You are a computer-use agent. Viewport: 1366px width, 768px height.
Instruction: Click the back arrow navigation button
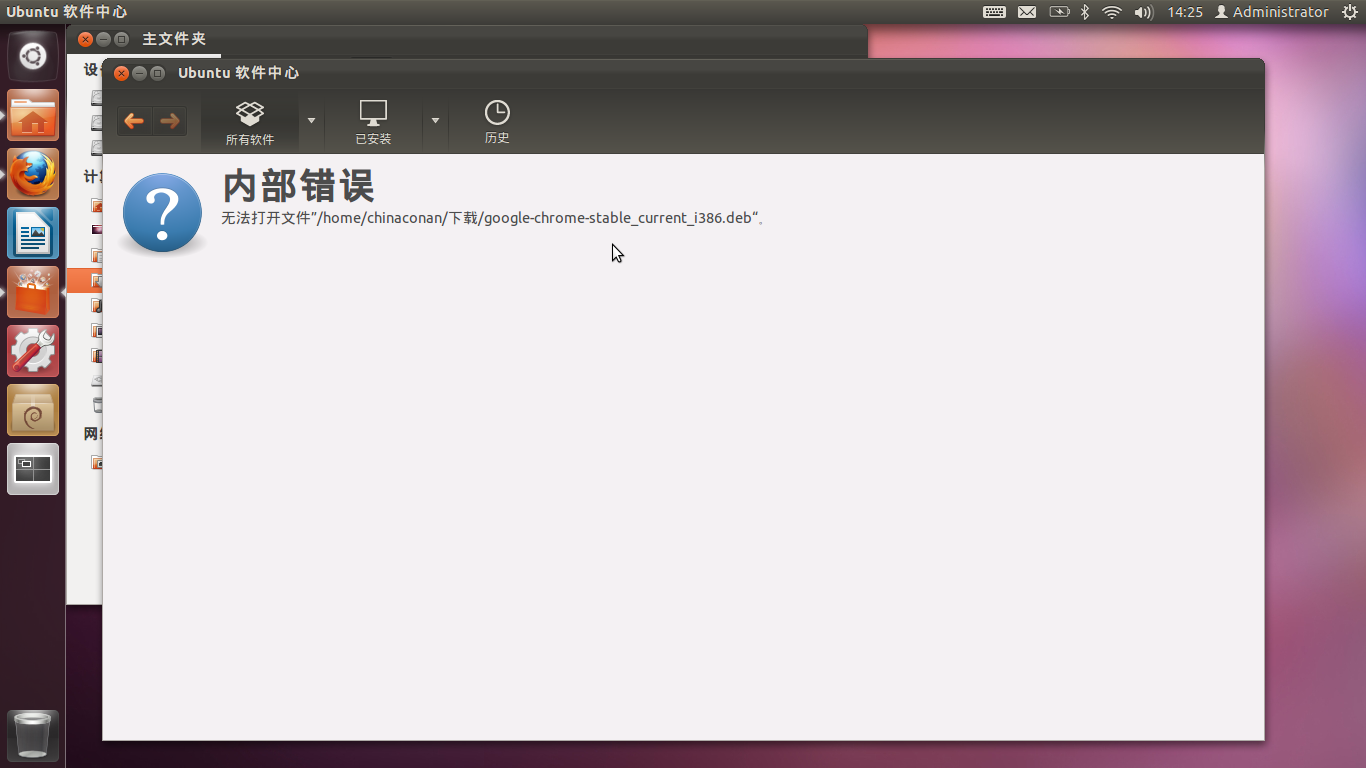coord(134,122)
